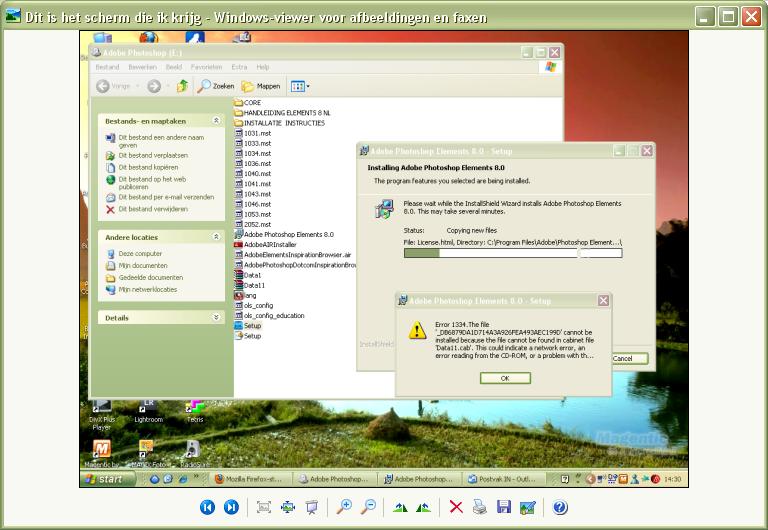Collapse the Bestands- en maptaken panel

coord(216,120)
